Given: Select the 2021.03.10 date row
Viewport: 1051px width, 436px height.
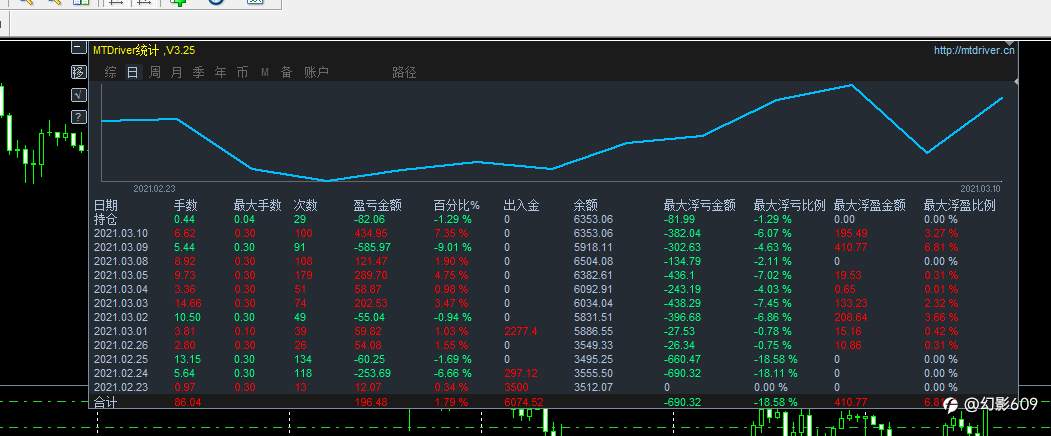Looking at the screenshot, I should [121, 233].
